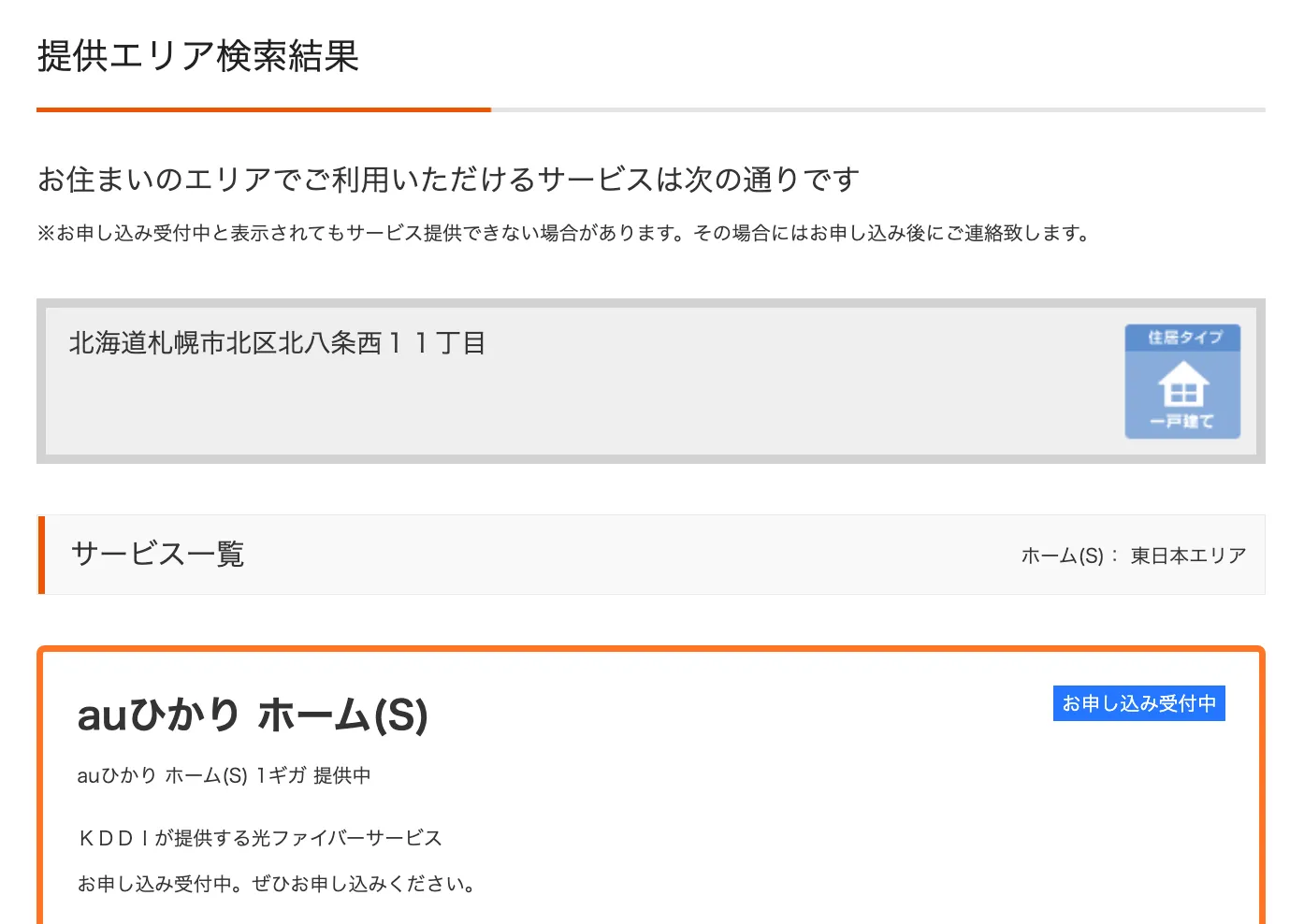Click the 東日本エリア region label
Screen dimensions: 1304x924
(x=1188, y=554)
